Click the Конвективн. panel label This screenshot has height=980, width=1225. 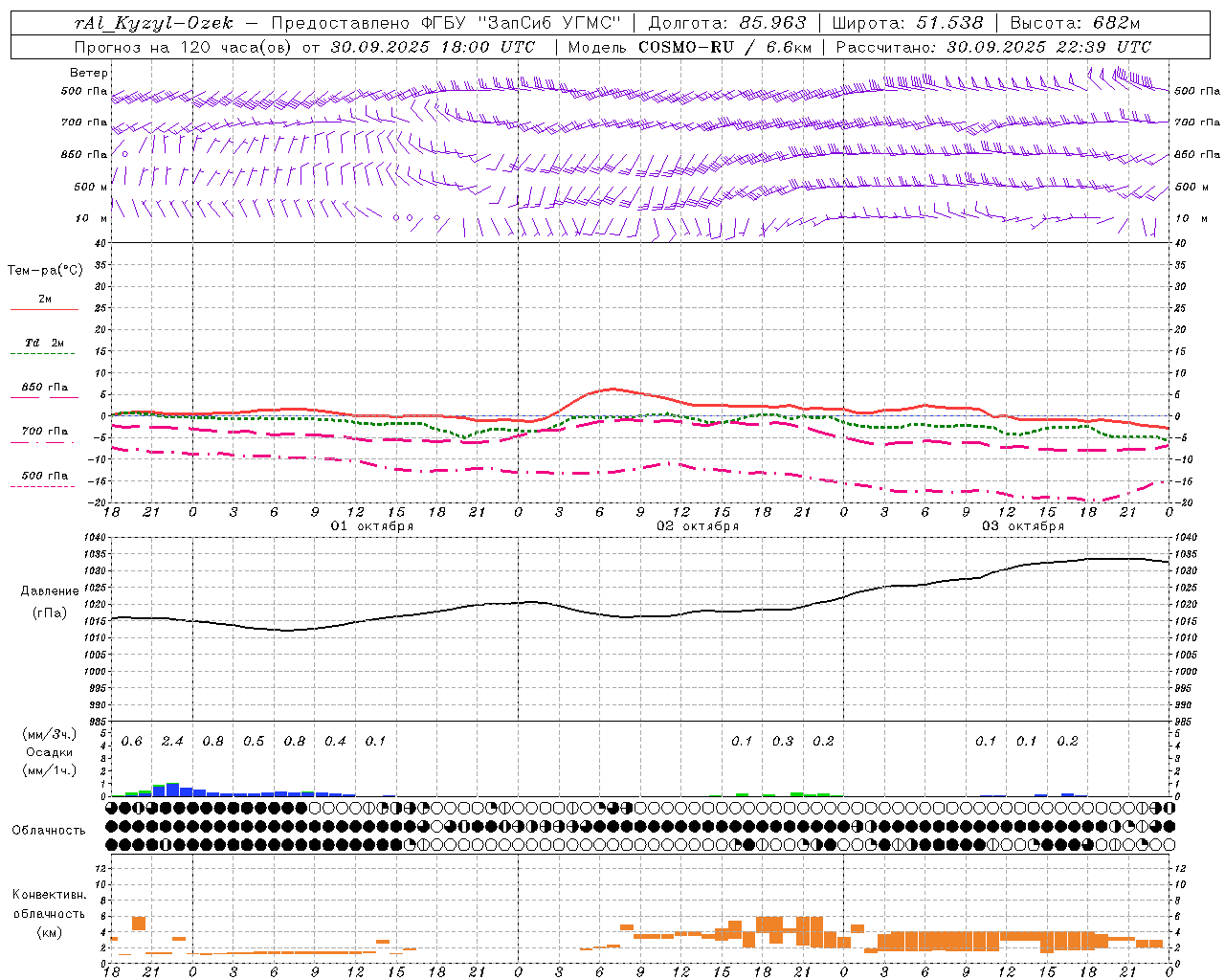coord(49,895)
